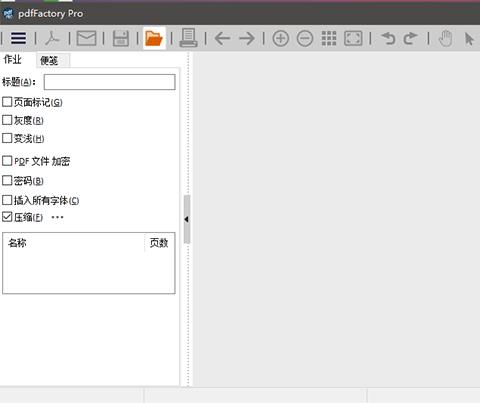Click the Acrobat PDF view icon
480x403 pixels.
coord(52,38)
